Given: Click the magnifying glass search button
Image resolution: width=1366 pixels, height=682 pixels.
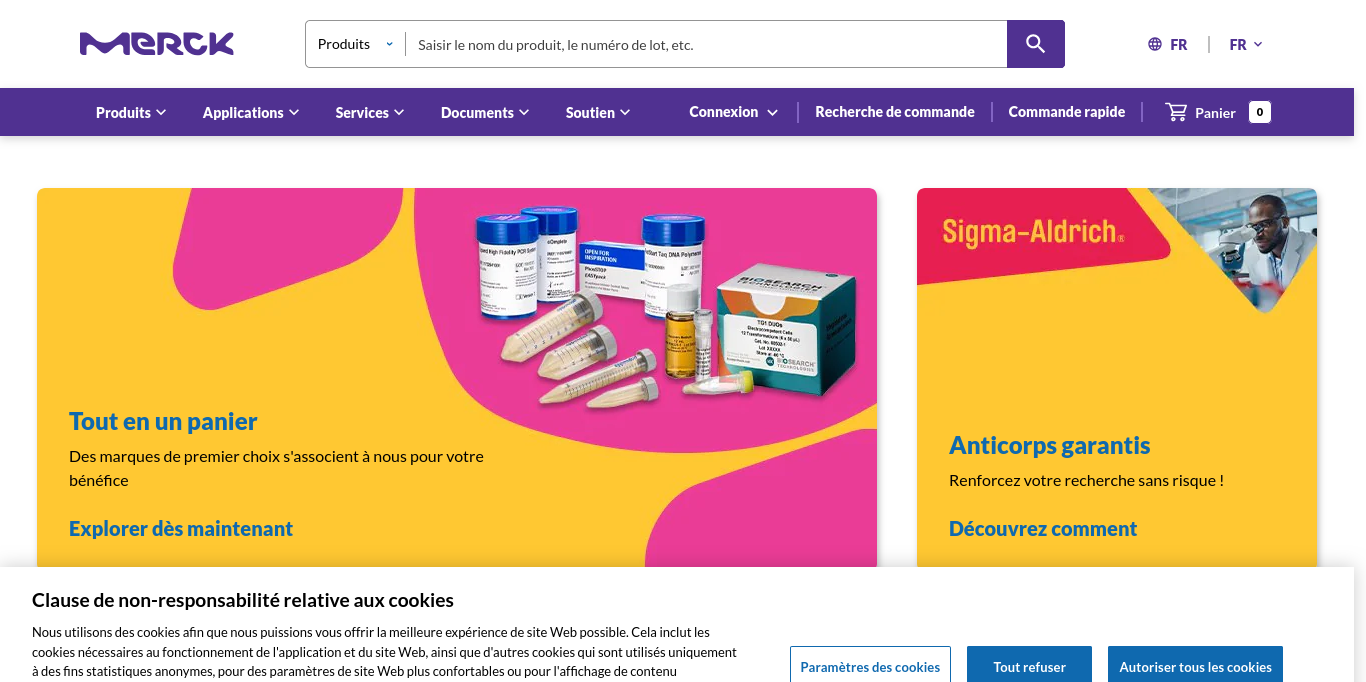Looking at the screenshot, I should click(1035, 44).
